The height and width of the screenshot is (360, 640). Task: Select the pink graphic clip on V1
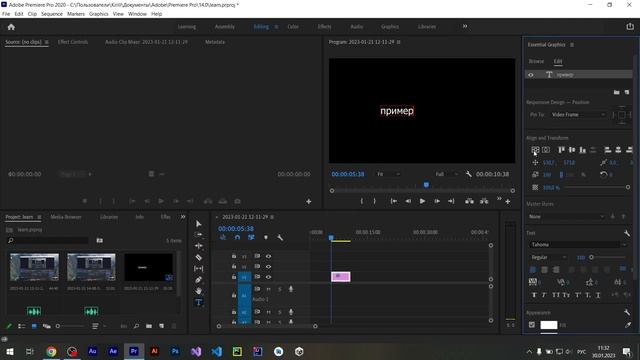(x=340, y=277)
